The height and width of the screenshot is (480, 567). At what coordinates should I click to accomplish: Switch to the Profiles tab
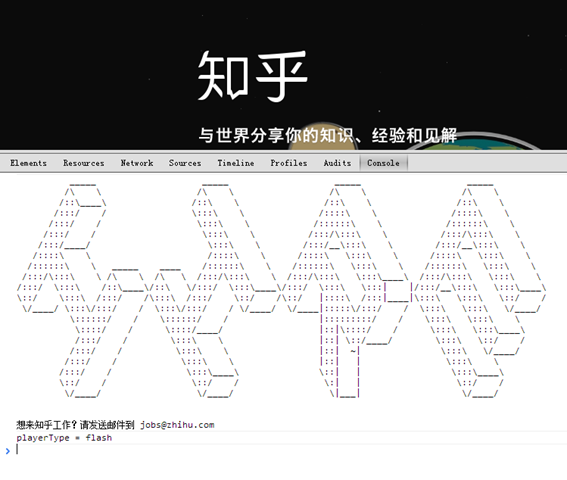(289, 163)
